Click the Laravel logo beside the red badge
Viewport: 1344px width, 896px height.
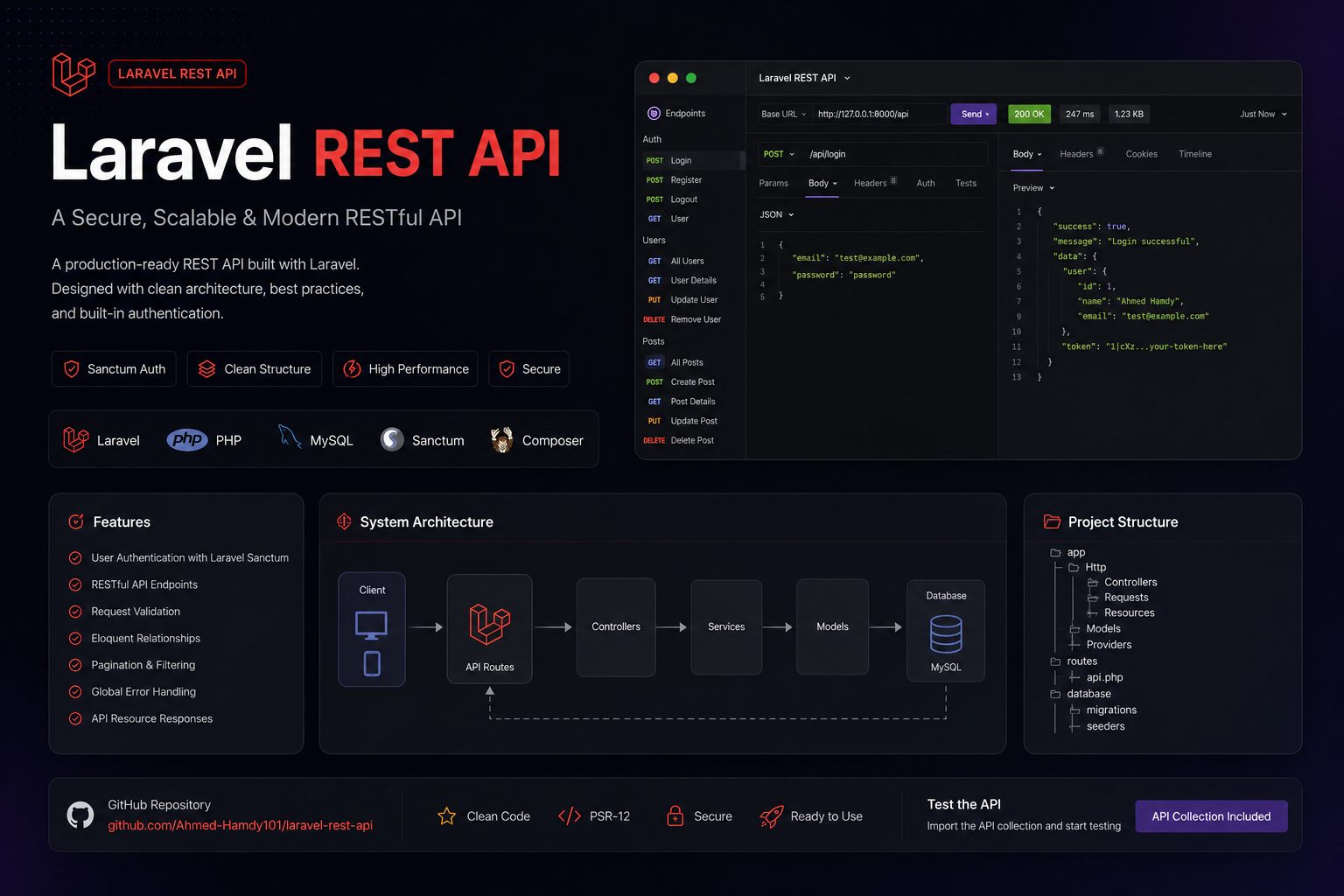click(73, 74)
